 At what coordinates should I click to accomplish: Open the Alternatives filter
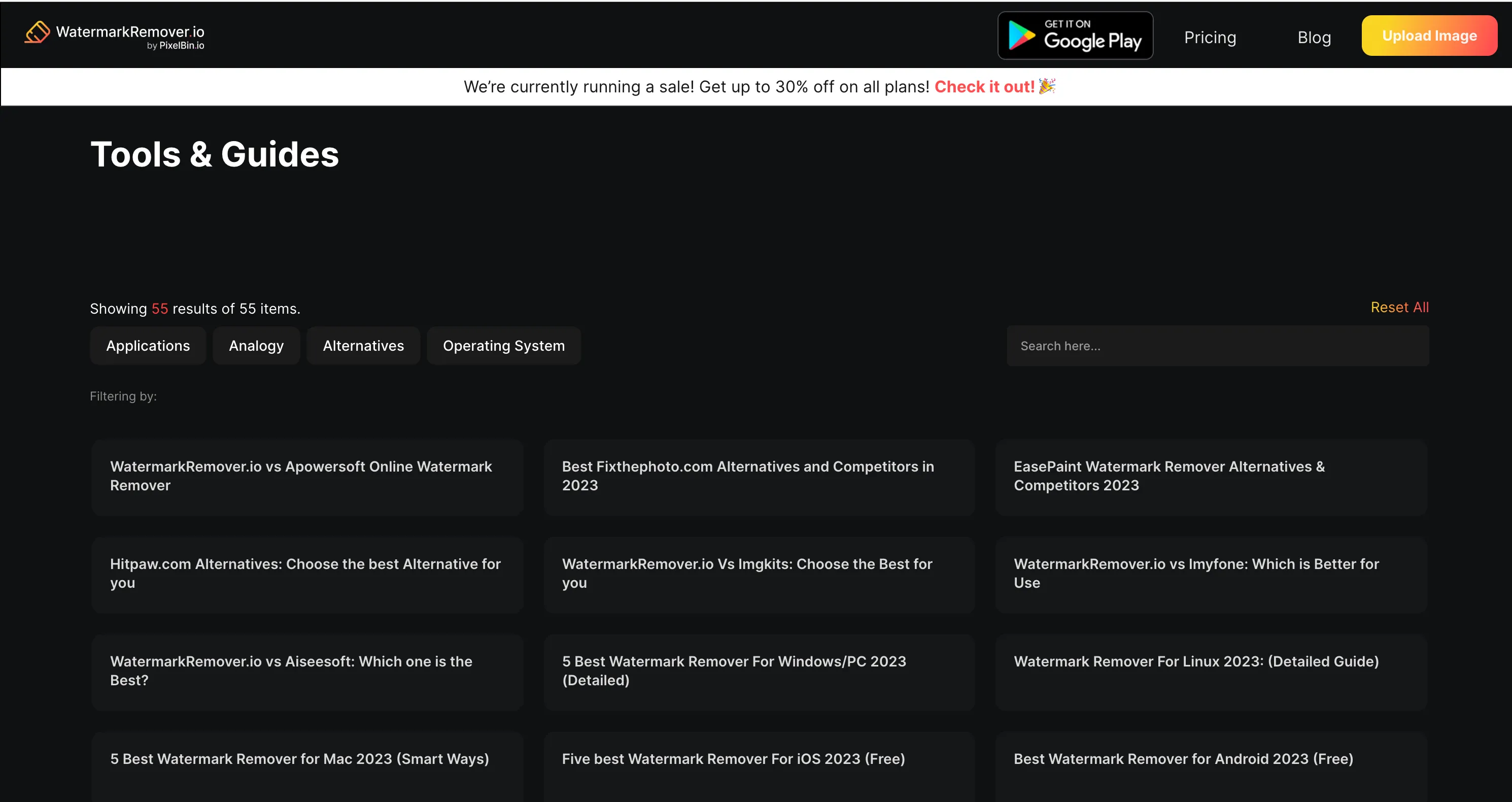coord(363,345)
